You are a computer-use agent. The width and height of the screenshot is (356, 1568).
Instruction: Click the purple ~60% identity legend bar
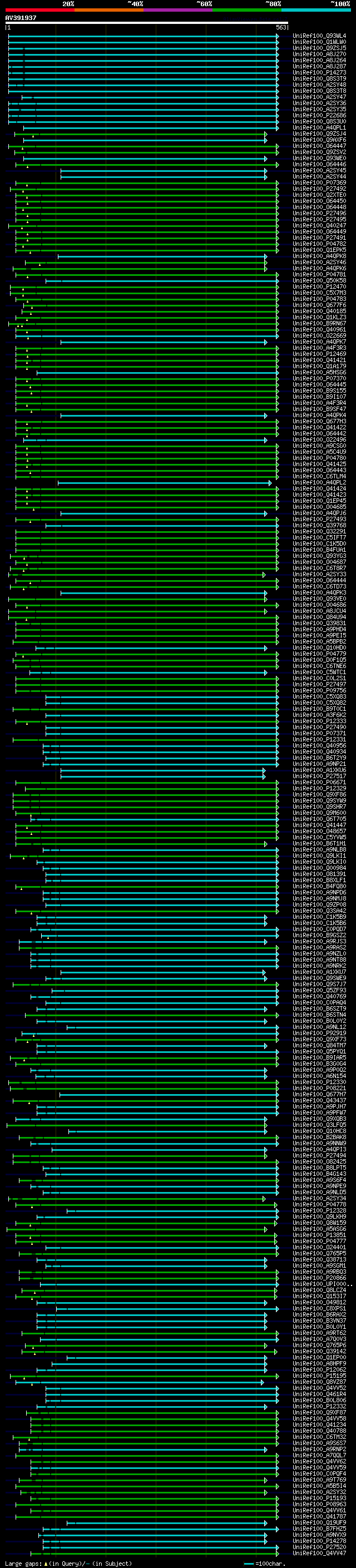[x=179, y=10]
